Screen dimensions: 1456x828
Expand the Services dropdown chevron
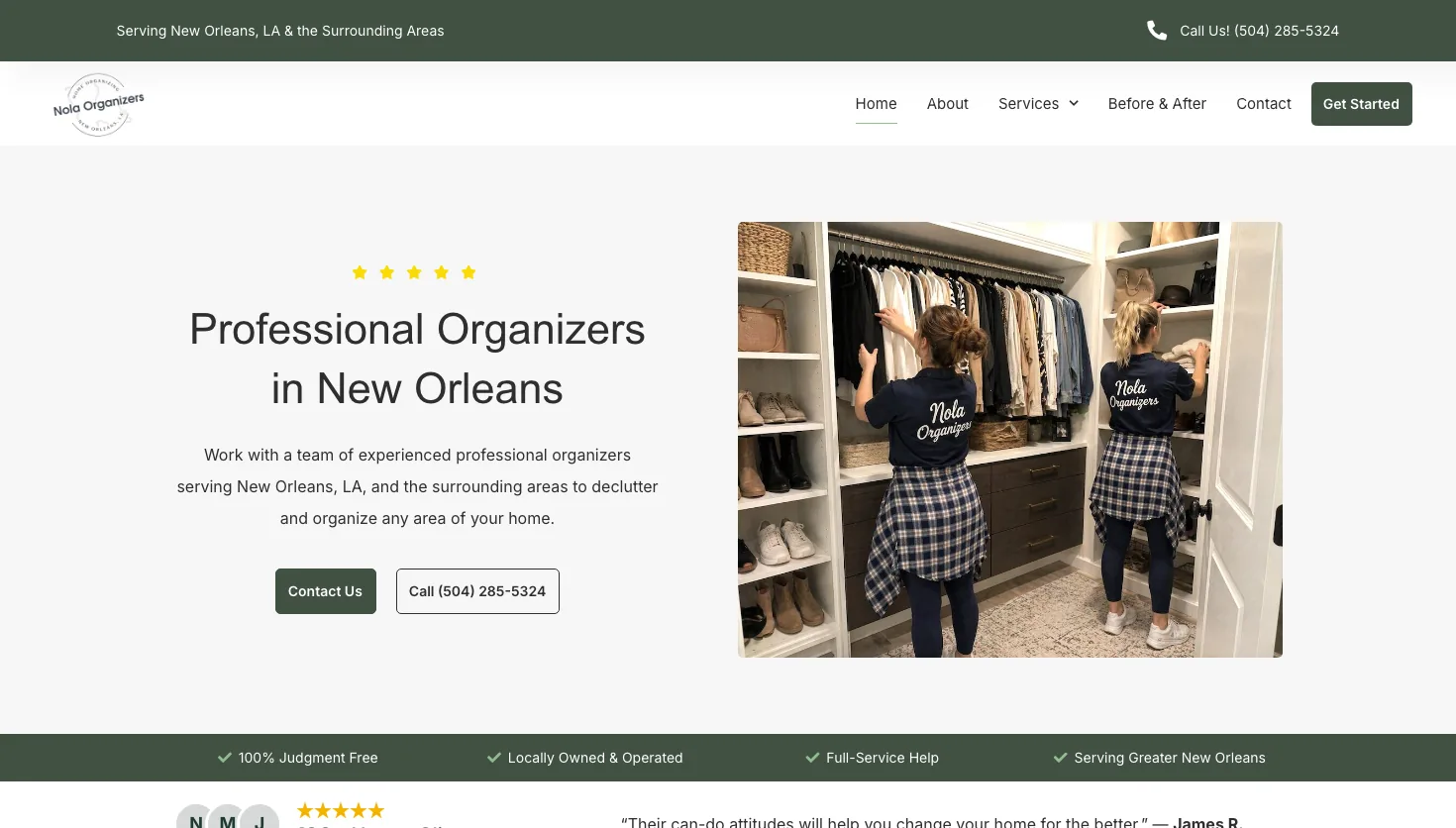(x=1074, y=104)
